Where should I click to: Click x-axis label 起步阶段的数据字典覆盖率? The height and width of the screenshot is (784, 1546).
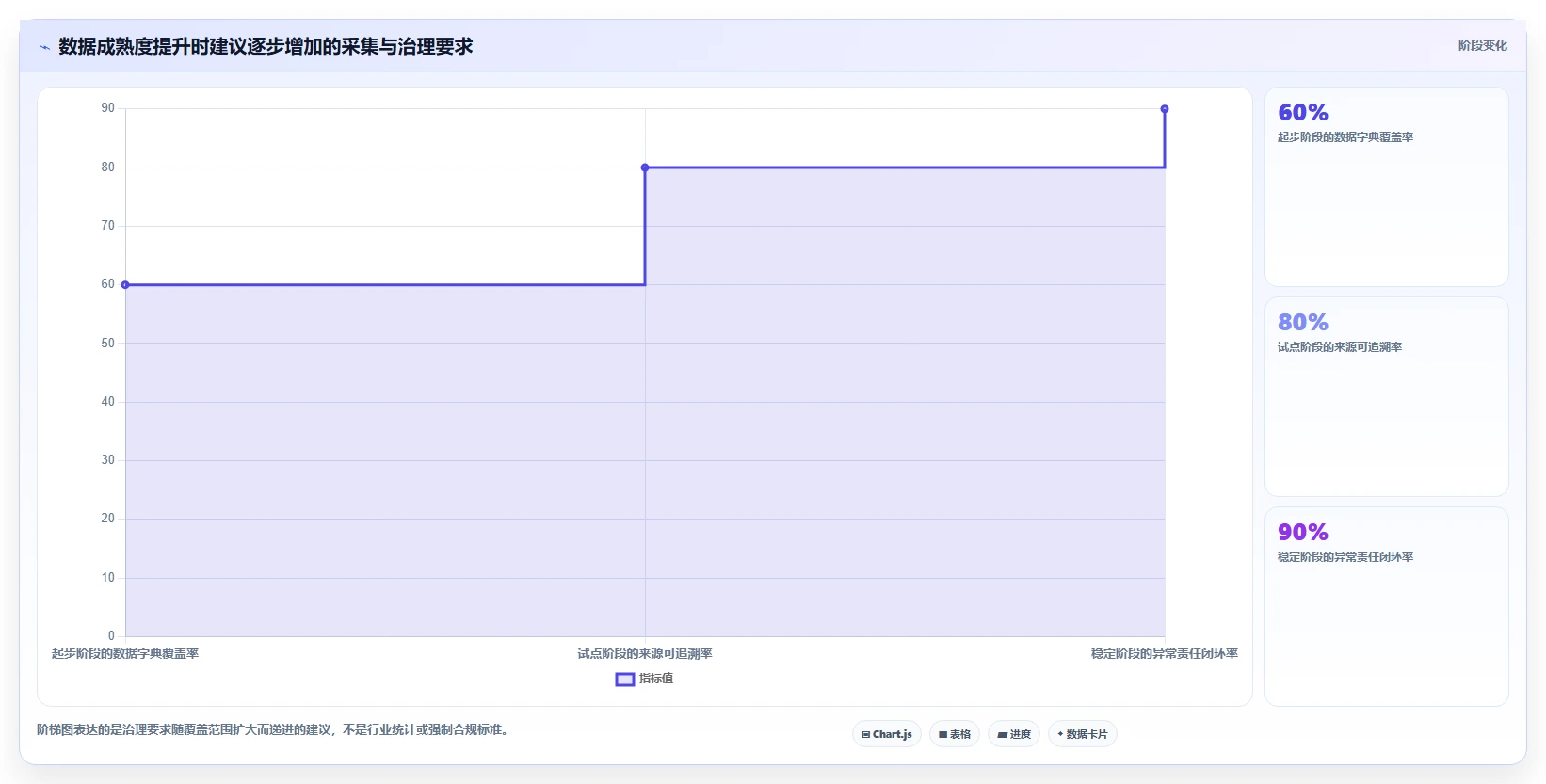pos(125,653)
